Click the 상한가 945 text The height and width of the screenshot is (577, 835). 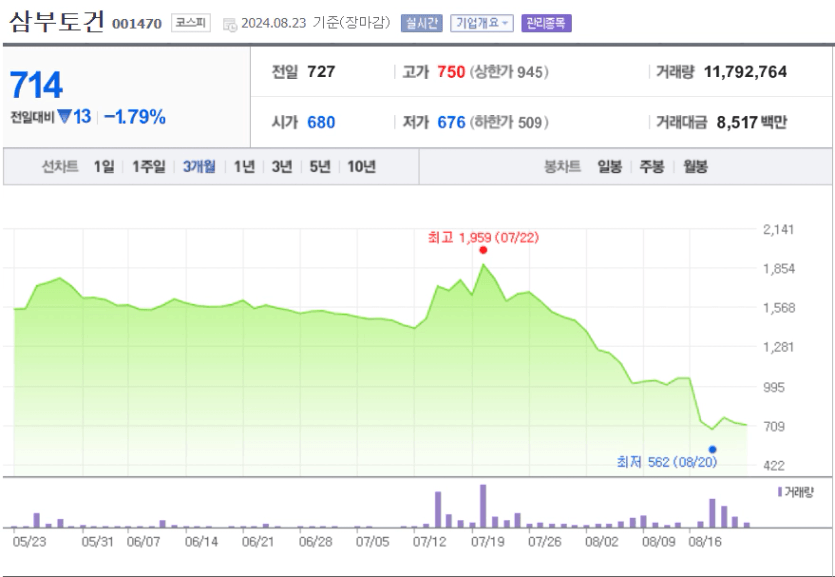click(509, 72)
